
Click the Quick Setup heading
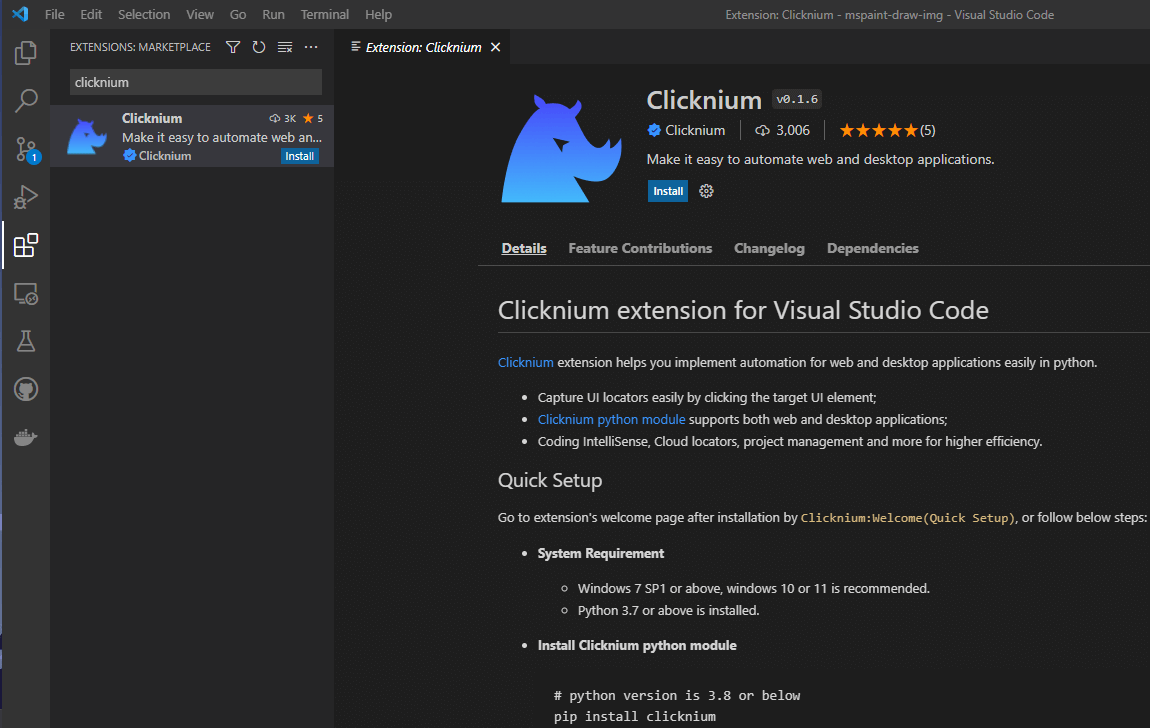tap(550, 480)
